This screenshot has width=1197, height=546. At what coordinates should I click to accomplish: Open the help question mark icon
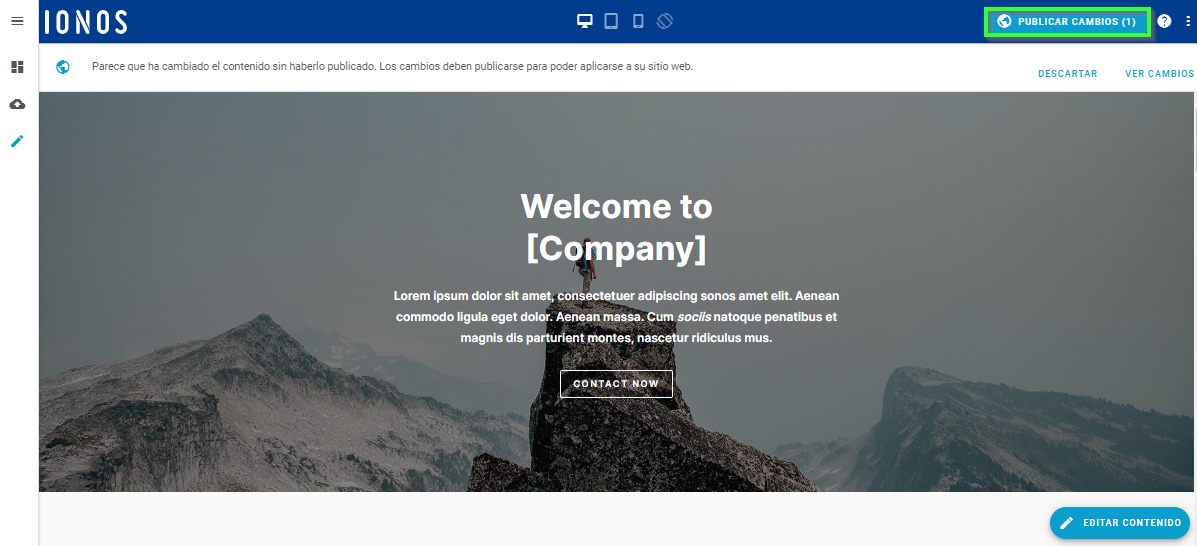coord(1164,21)
